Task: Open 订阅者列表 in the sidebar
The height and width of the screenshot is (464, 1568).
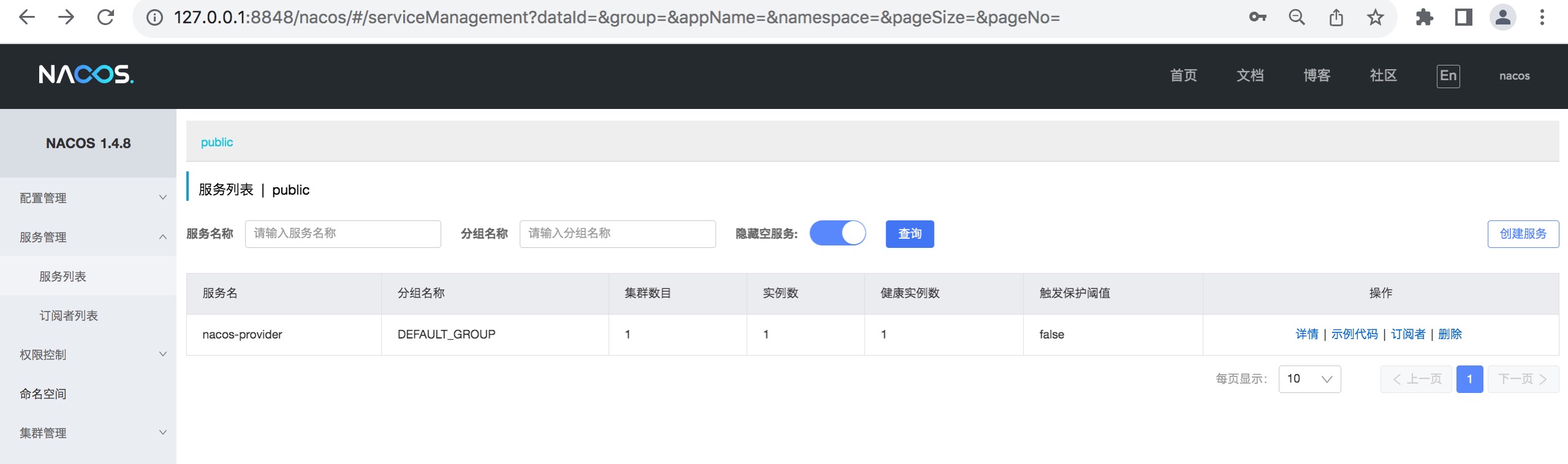Action: pos(88,315)
